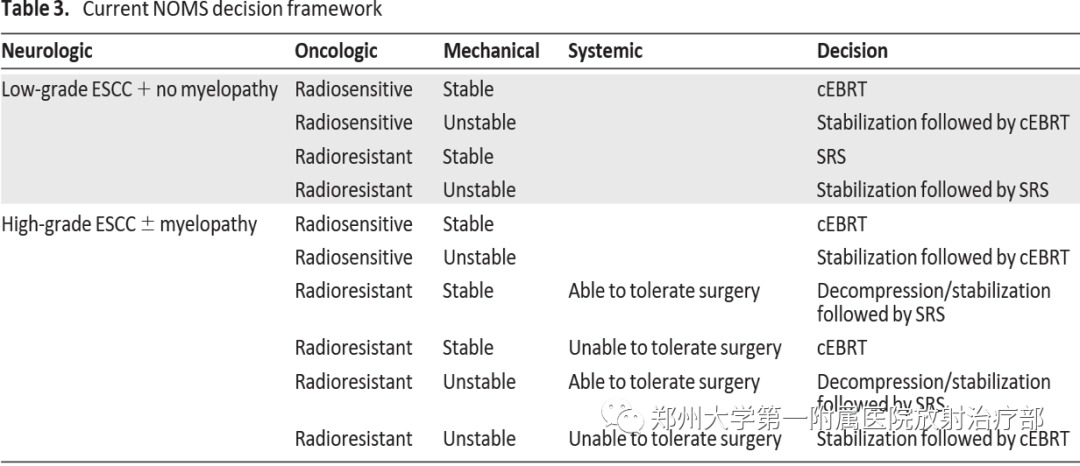The width and height of the screenshot is (1080, 466).
Task: Click the Decision column header
Action: click(852, 52)
